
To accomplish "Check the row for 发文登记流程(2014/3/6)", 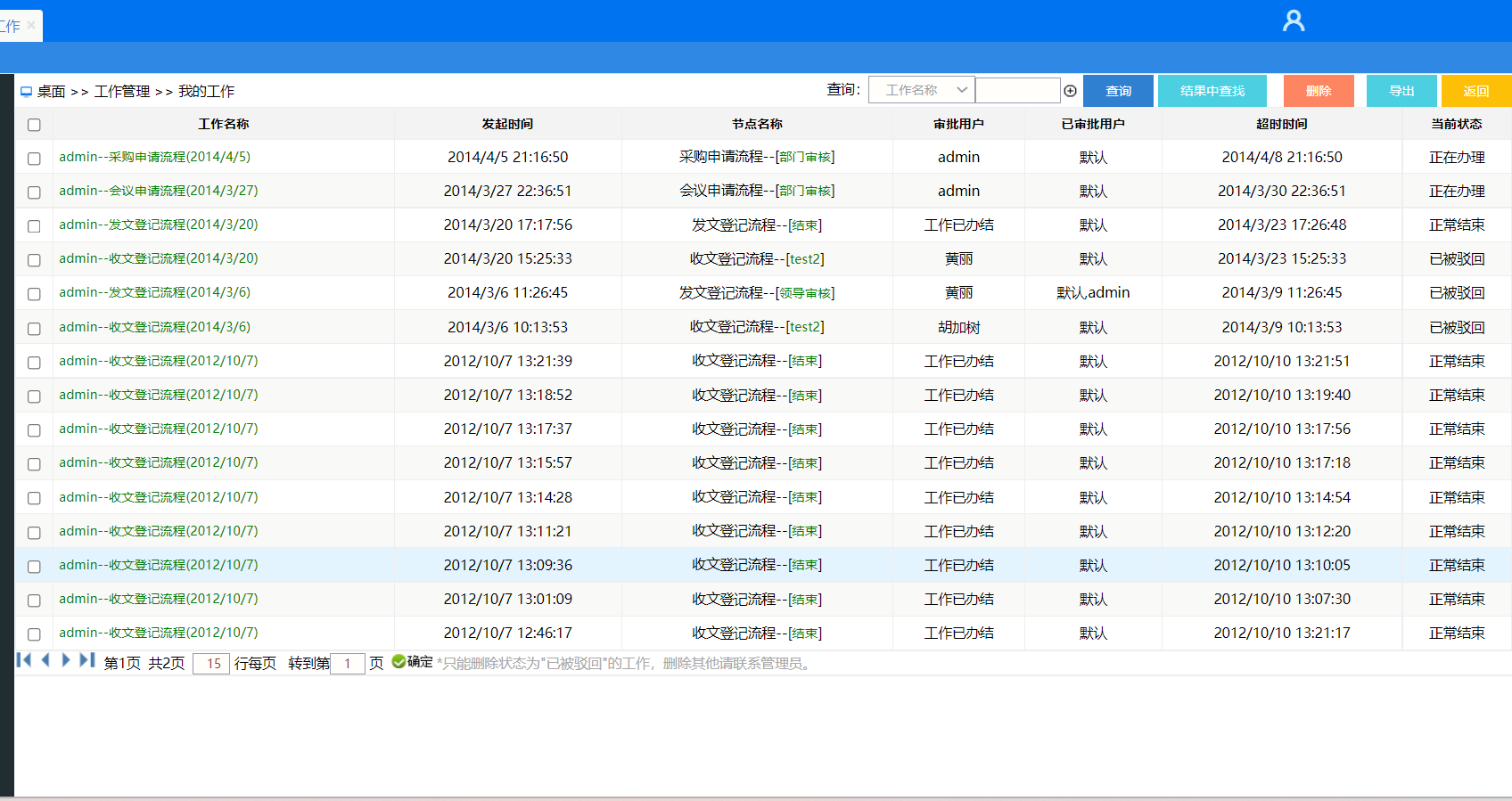I will pyautogui.click(x=34, y=294).
